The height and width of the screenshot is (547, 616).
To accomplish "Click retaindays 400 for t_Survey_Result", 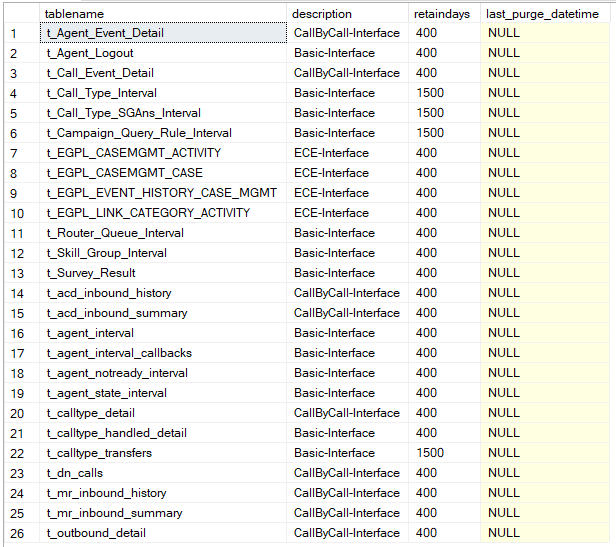I will tap(444, 273).
